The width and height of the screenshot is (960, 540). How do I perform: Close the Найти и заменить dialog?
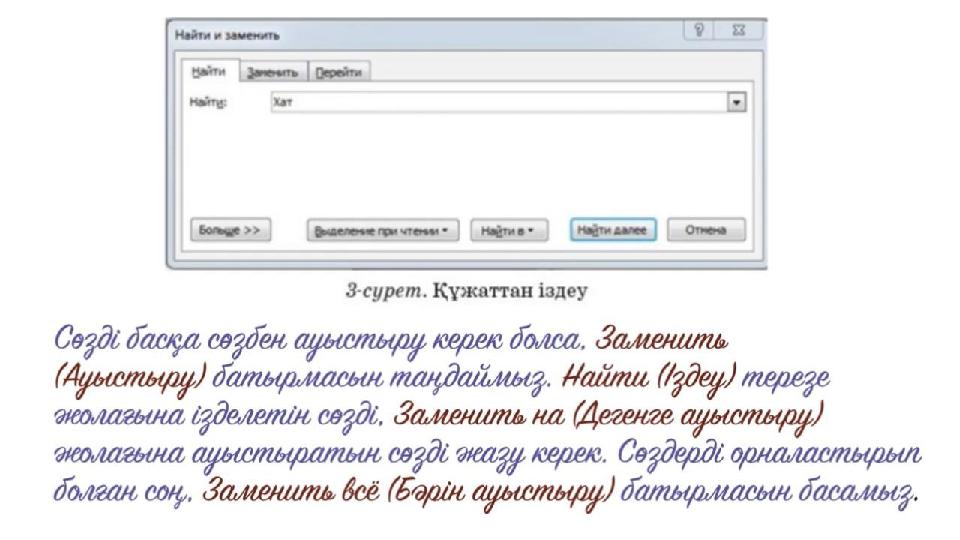pos(739,30)
